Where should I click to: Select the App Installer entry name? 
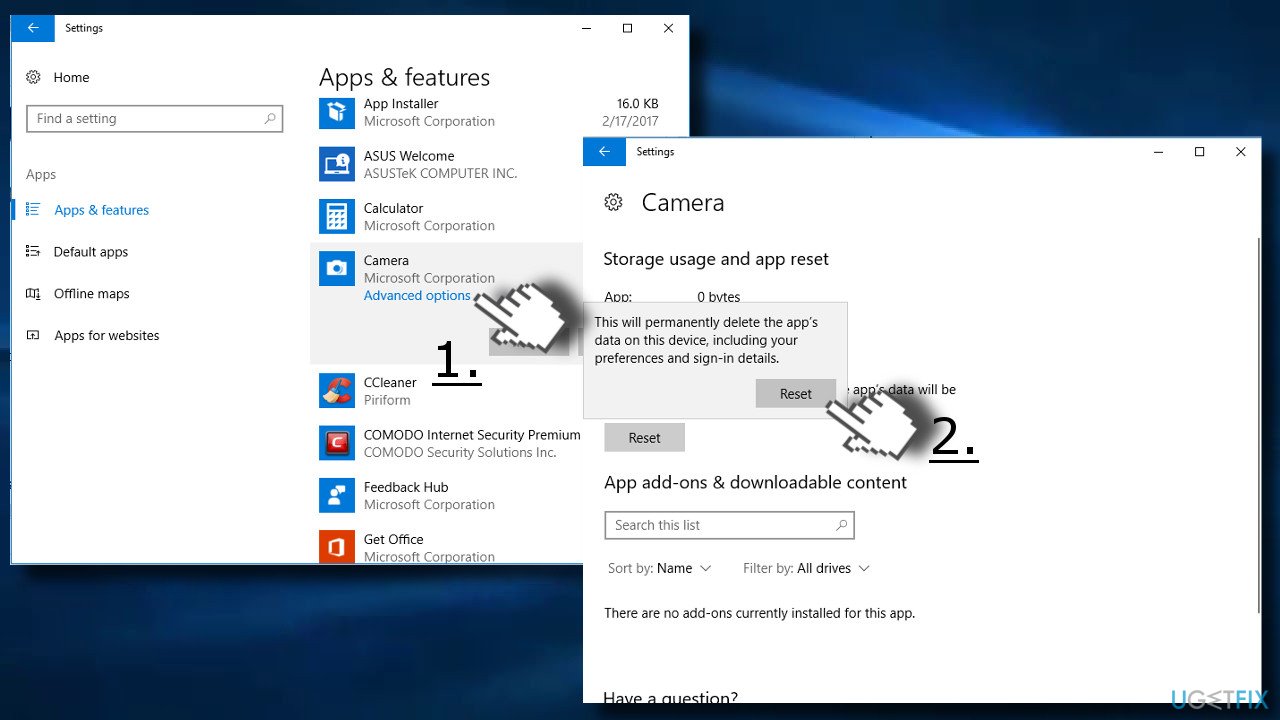pyautogui.click(x=401, y=104)
